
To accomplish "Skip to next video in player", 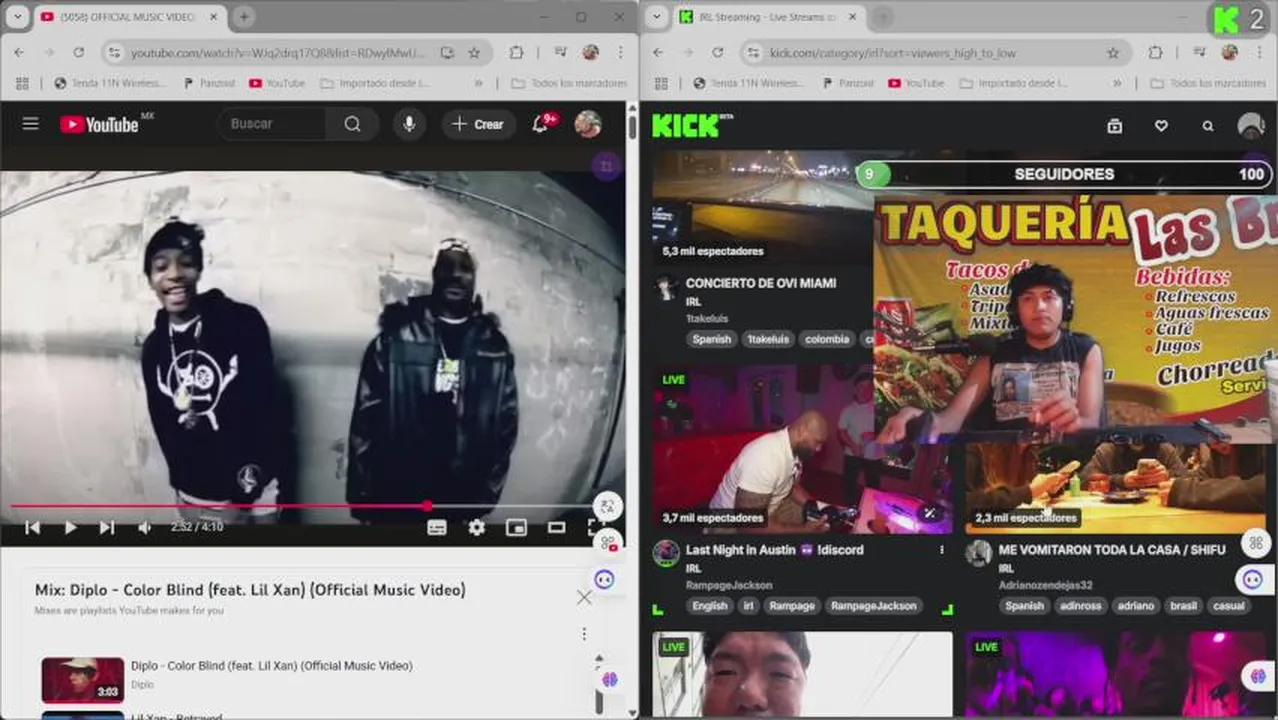I will (x=107, y=527).
